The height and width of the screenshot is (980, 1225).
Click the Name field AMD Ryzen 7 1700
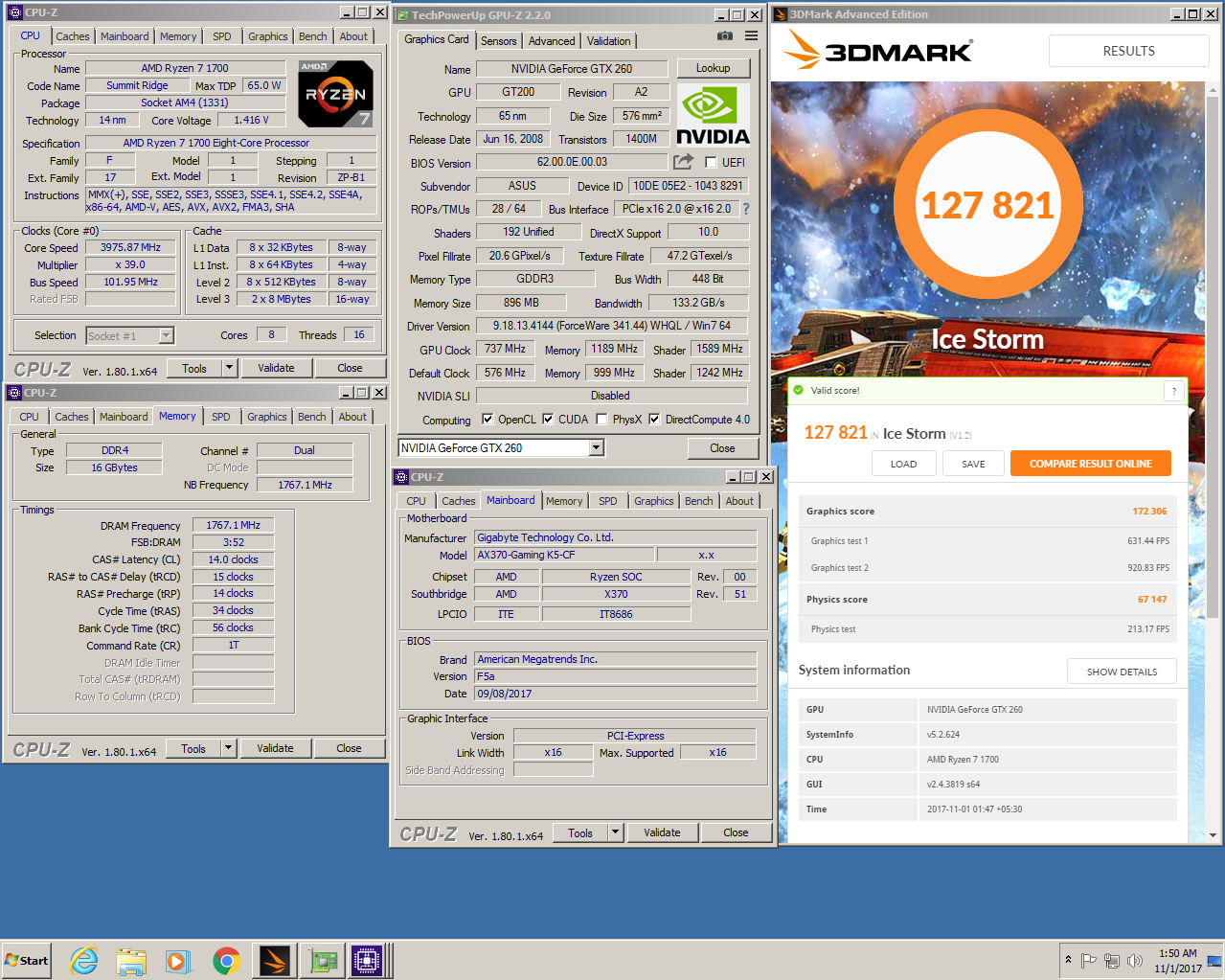(x=185, y=68)
